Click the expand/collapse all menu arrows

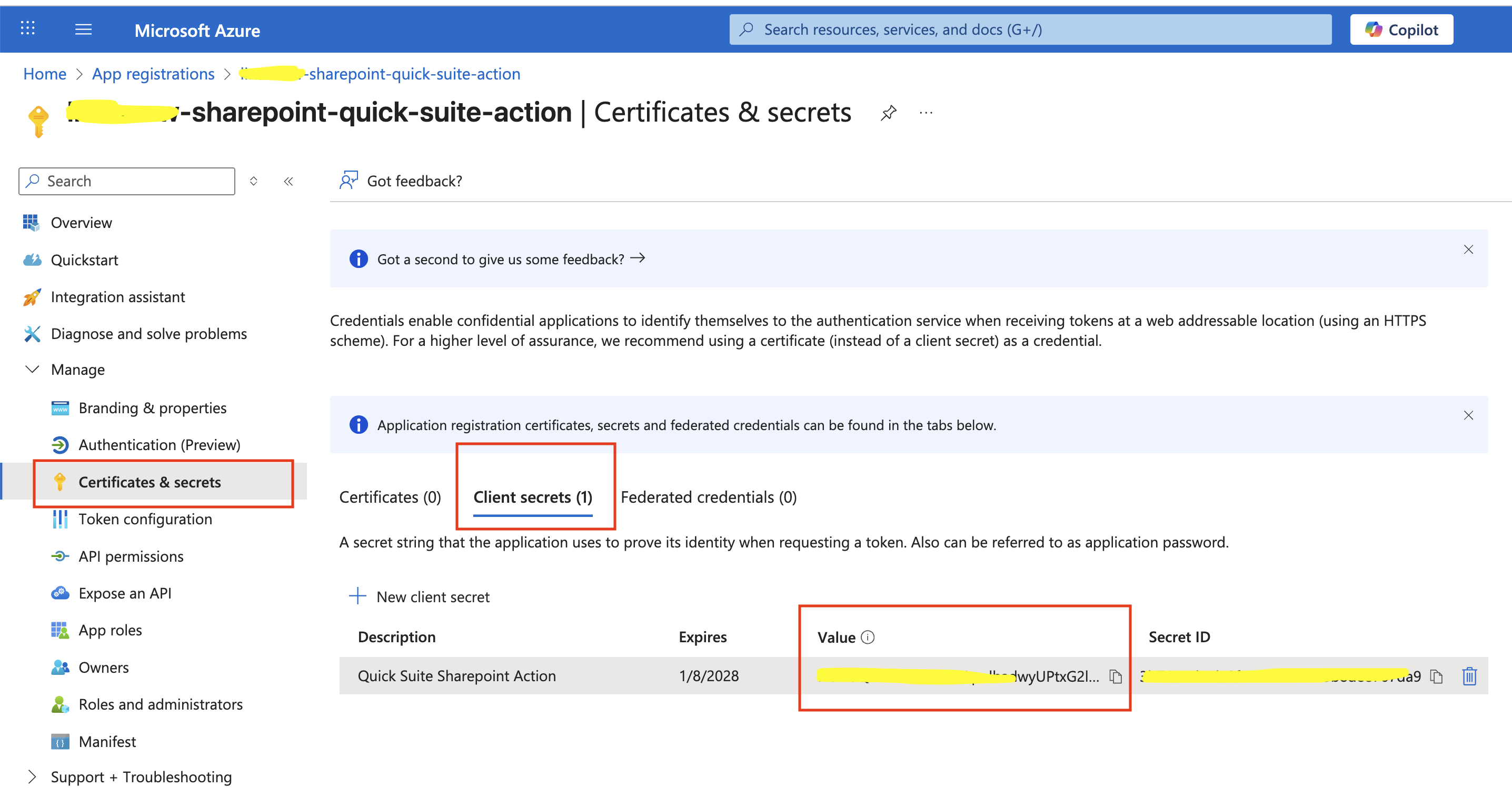[254, 181]
